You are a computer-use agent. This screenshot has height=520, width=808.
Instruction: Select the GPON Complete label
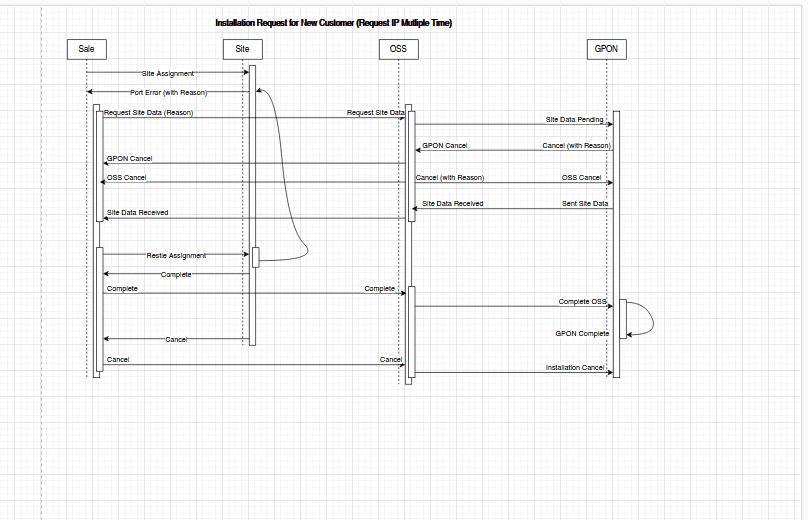(x=582, y=333)
